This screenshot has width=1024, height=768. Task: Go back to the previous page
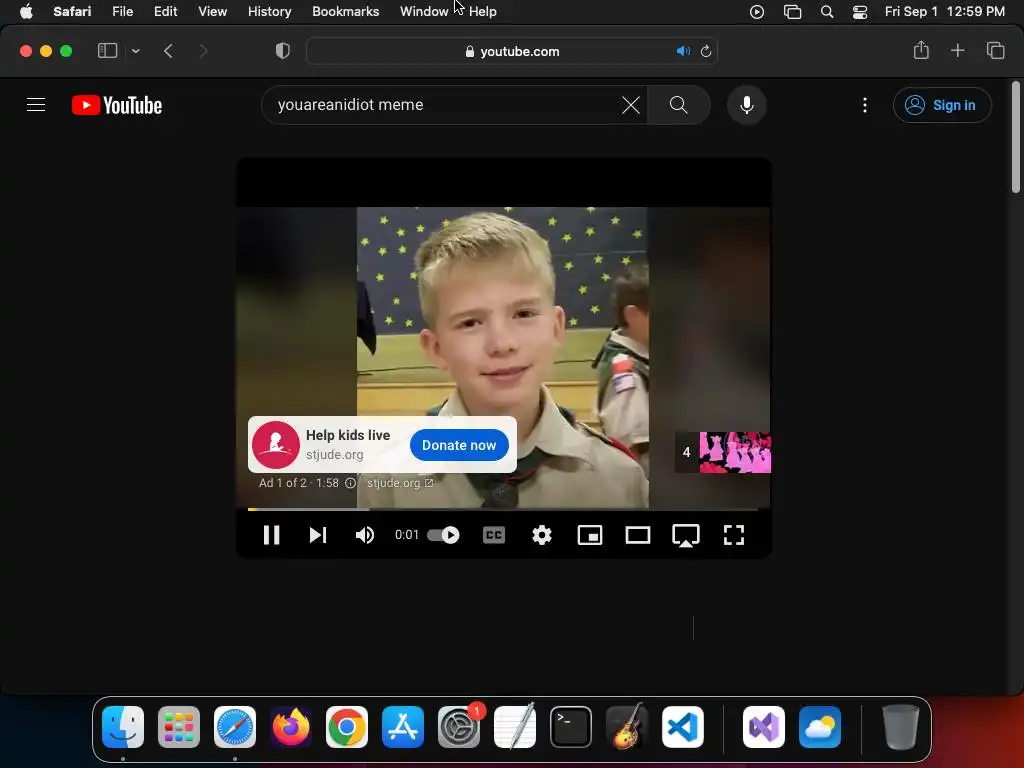168,51
